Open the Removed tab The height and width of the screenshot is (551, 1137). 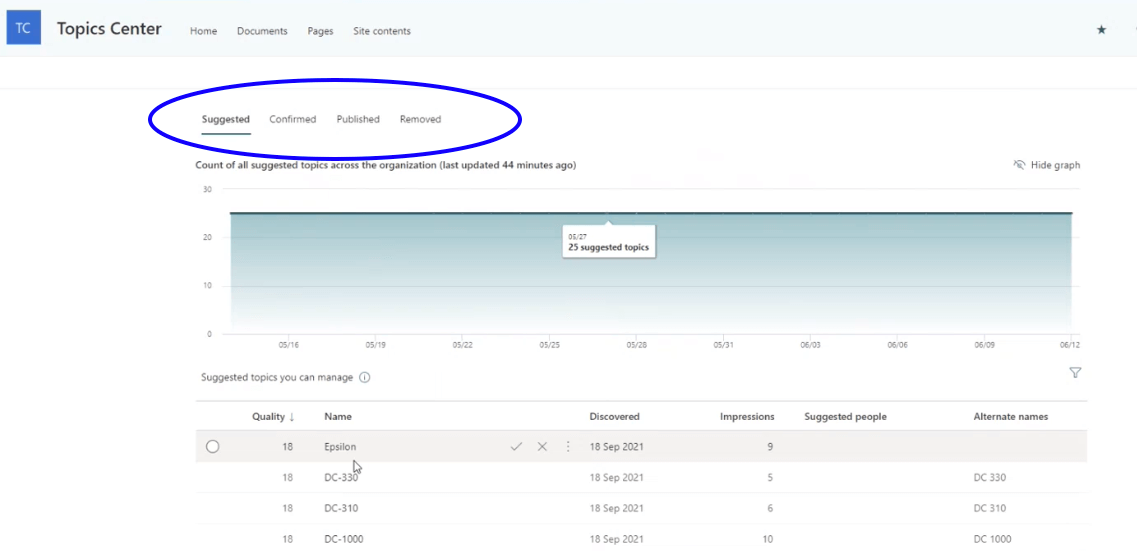421,120
